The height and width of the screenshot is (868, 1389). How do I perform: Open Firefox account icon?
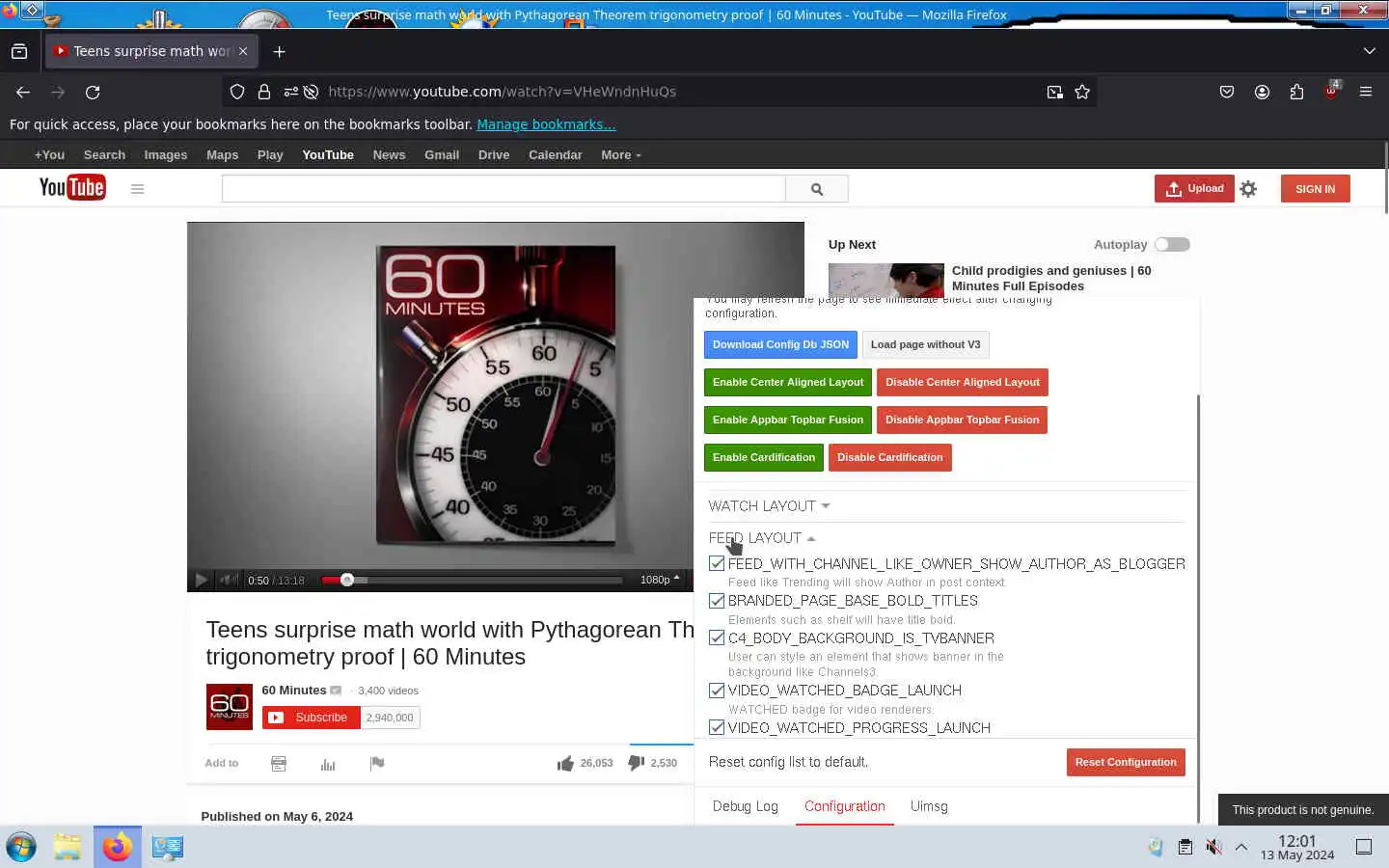[1262, 92]
